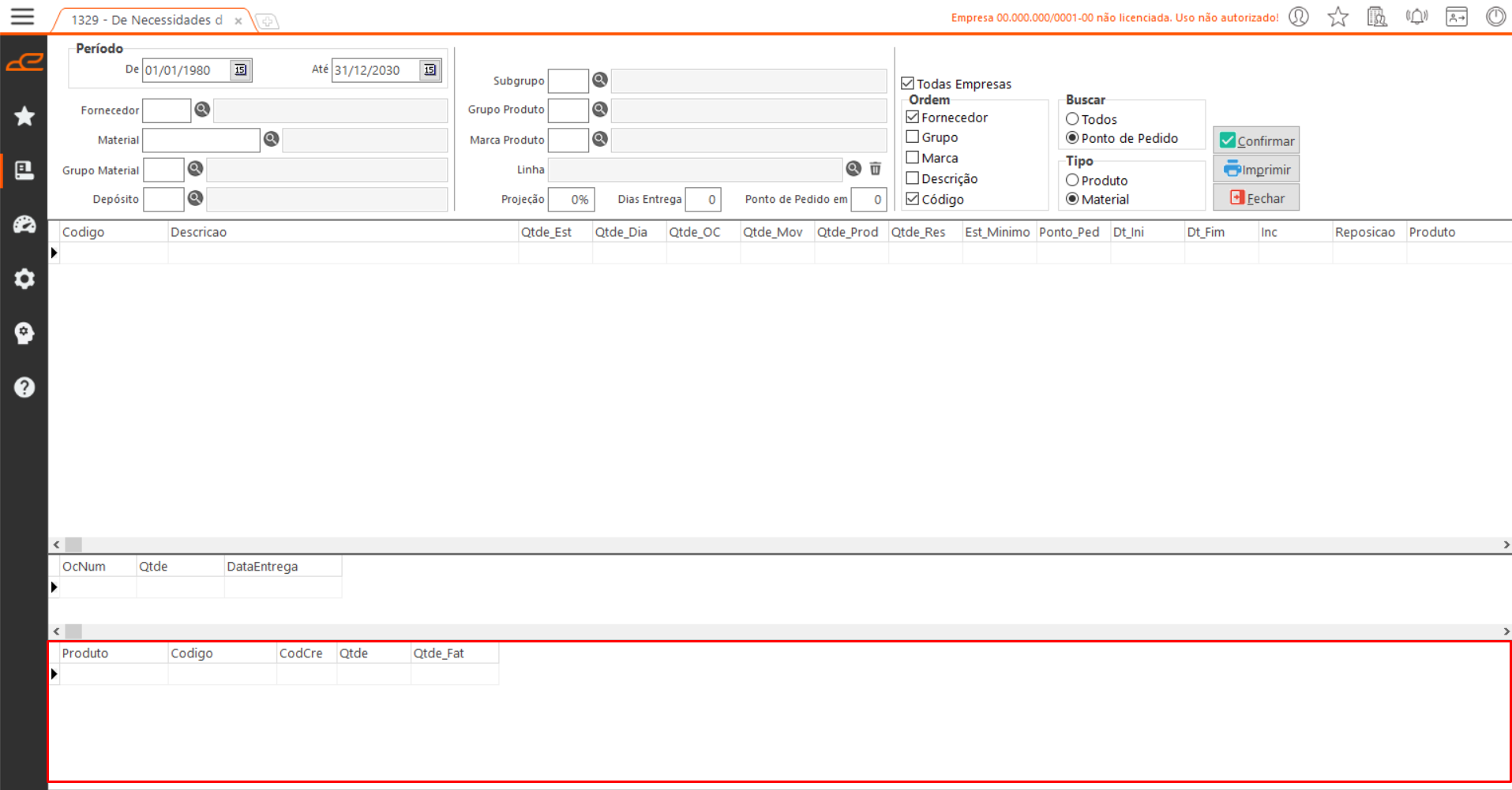Open the settings gear in sidebar

(24, 279)
